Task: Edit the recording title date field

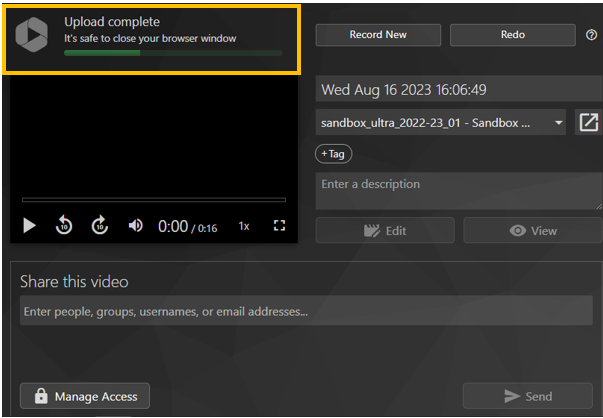Action: point(459,90)
